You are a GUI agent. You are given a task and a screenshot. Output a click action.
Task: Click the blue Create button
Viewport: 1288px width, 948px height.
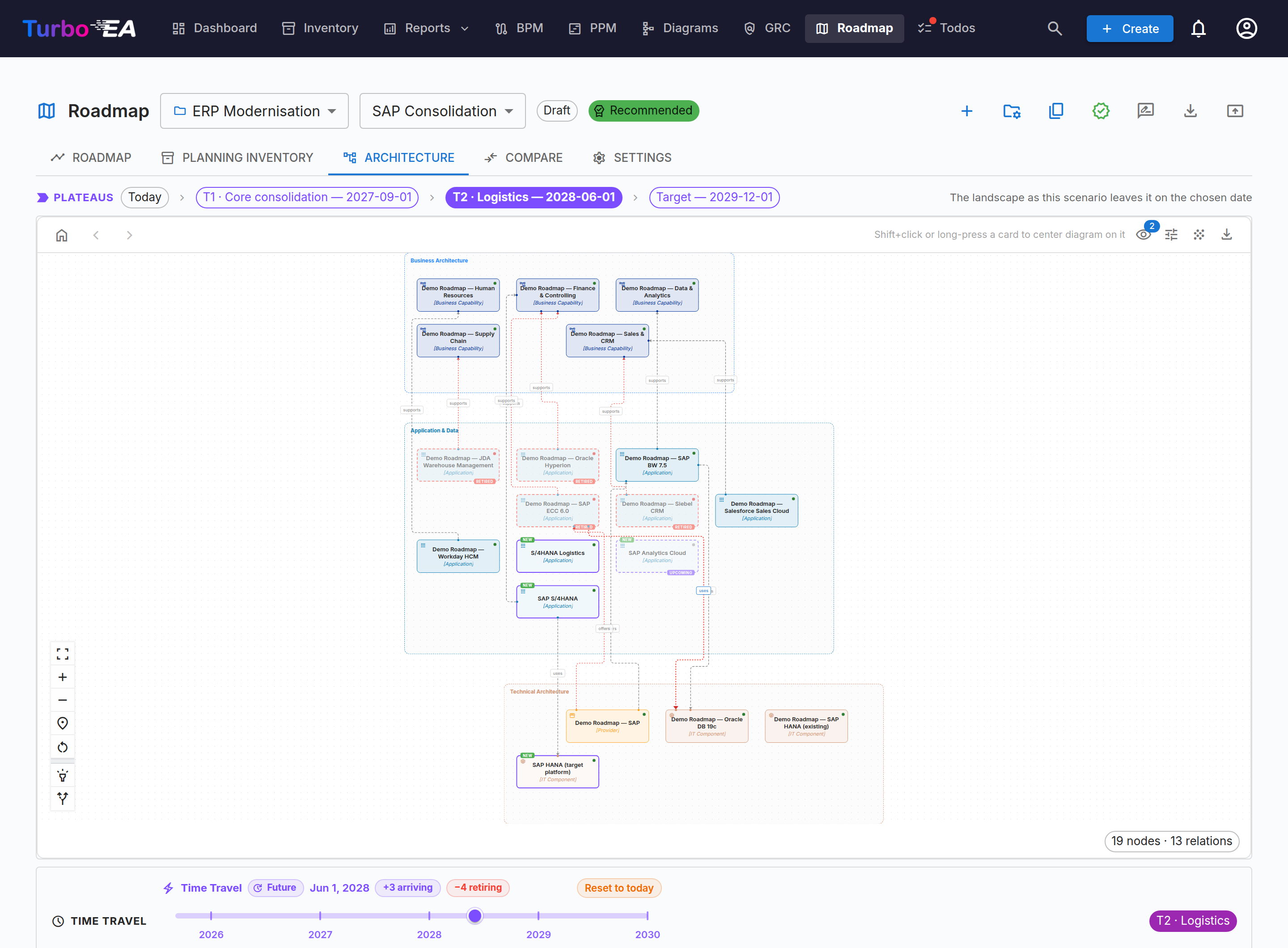(1130, 29)
